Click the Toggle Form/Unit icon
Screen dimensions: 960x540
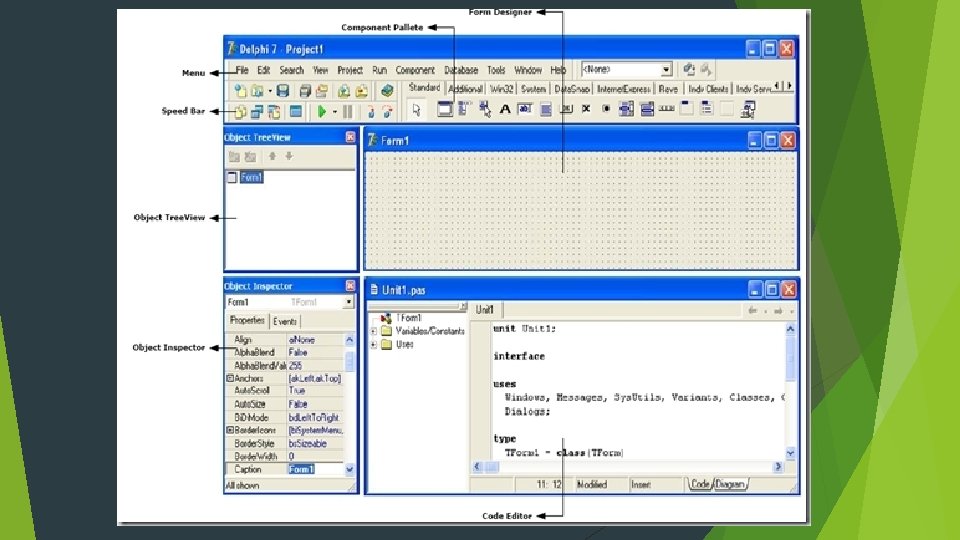tap(274, 111)
